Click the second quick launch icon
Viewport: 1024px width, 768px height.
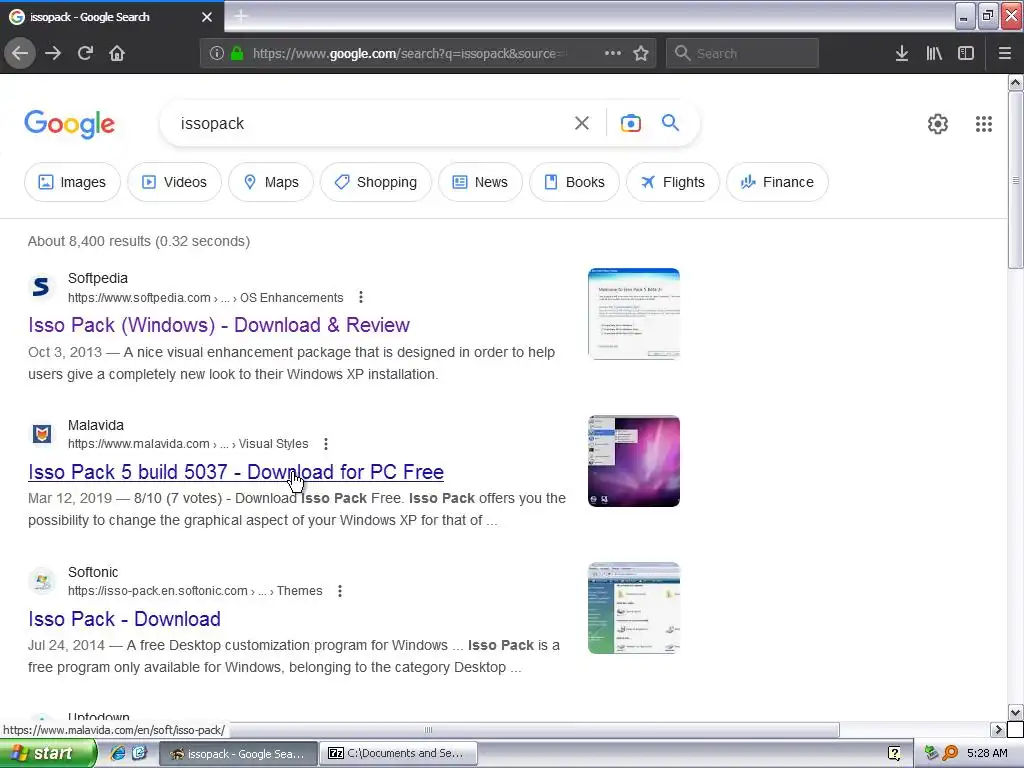(140, 754)
